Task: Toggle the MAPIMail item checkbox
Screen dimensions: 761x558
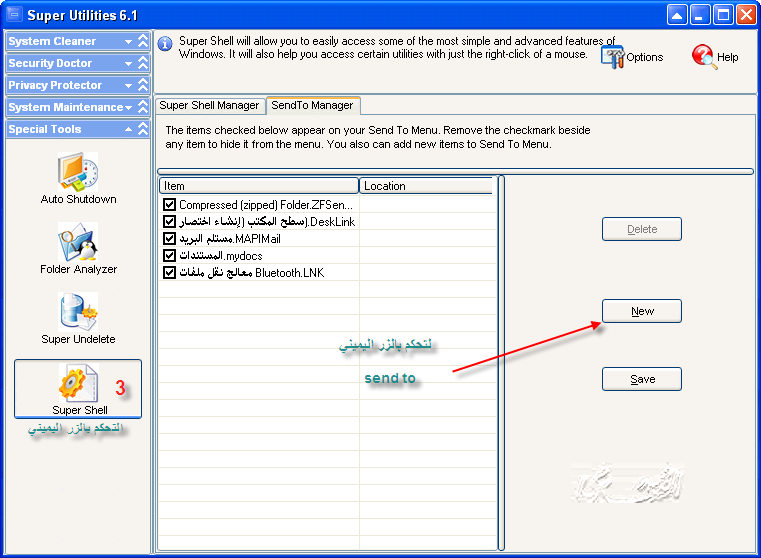Action: (169, 239)
